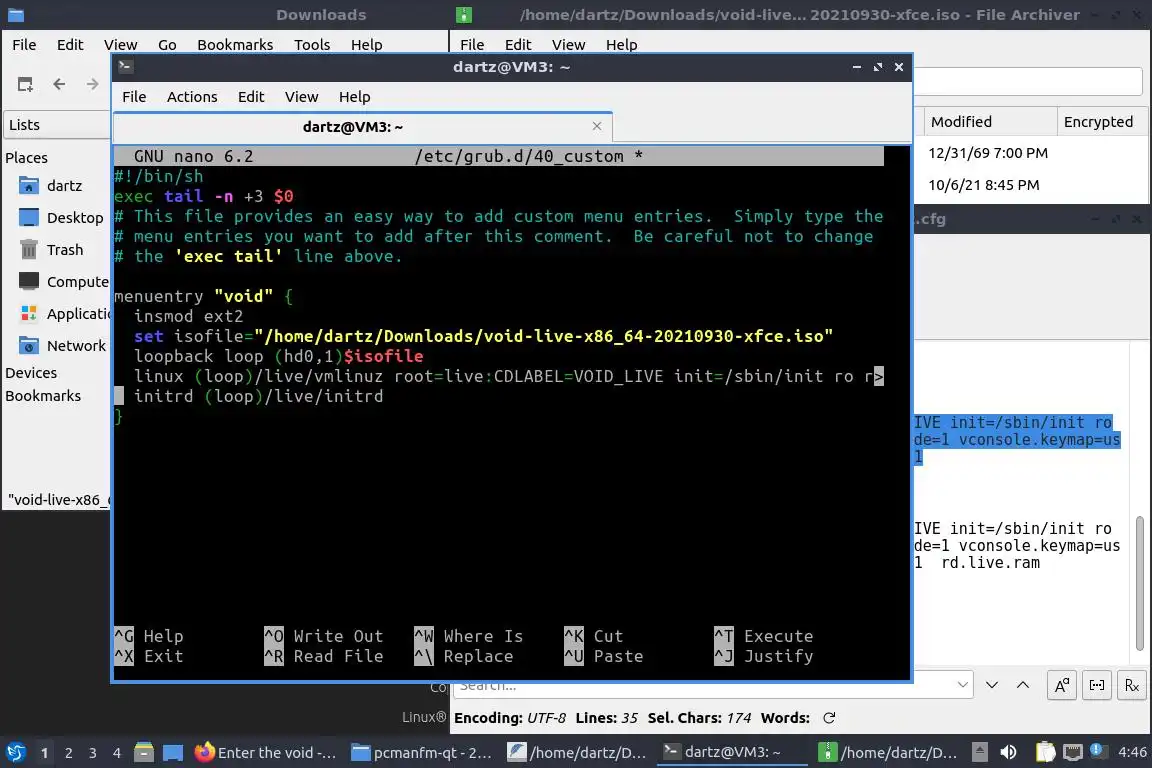Click the text editor vertical scrollbar

click(1140, 584)
